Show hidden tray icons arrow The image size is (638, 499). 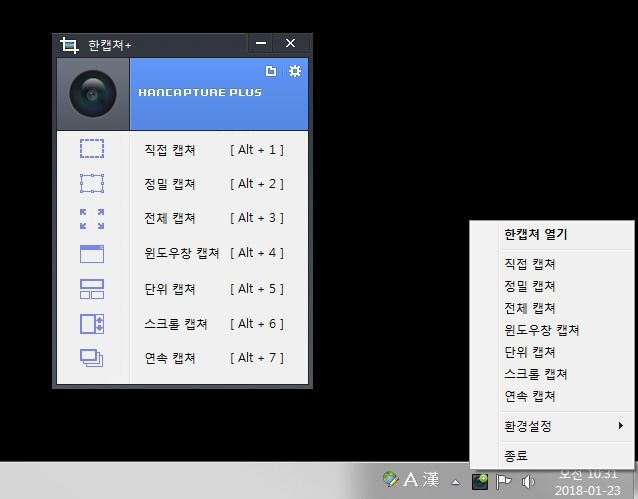point(456,483)
